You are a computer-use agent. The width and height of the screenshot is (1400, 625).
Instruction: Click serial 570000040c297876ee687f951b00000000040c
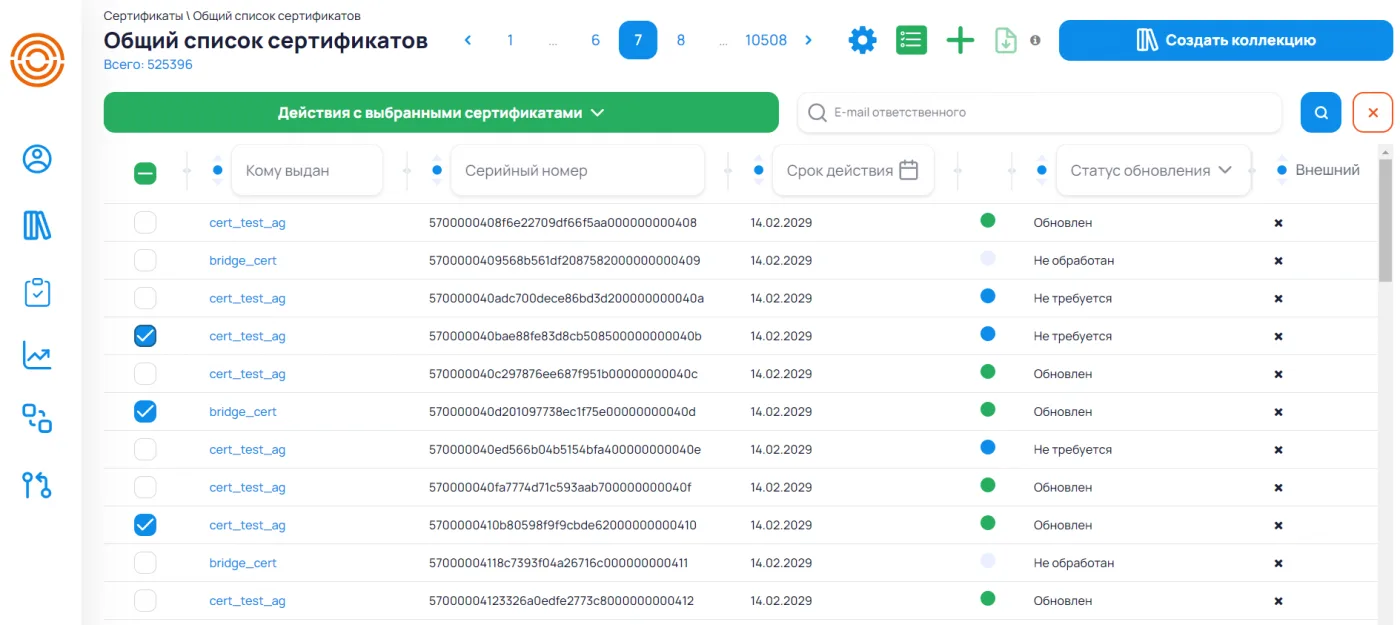[563, 374]
